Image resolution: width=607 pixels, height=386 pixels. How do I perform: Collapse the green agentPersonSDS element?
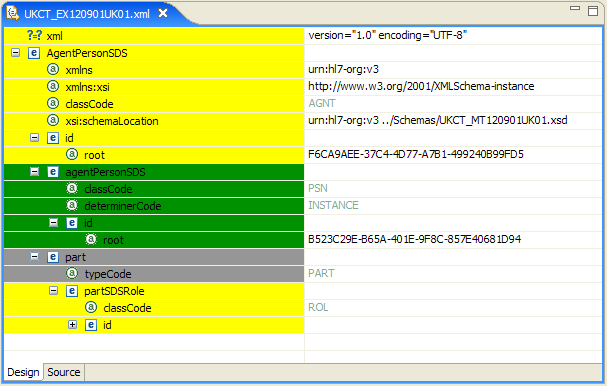point(34,172)
